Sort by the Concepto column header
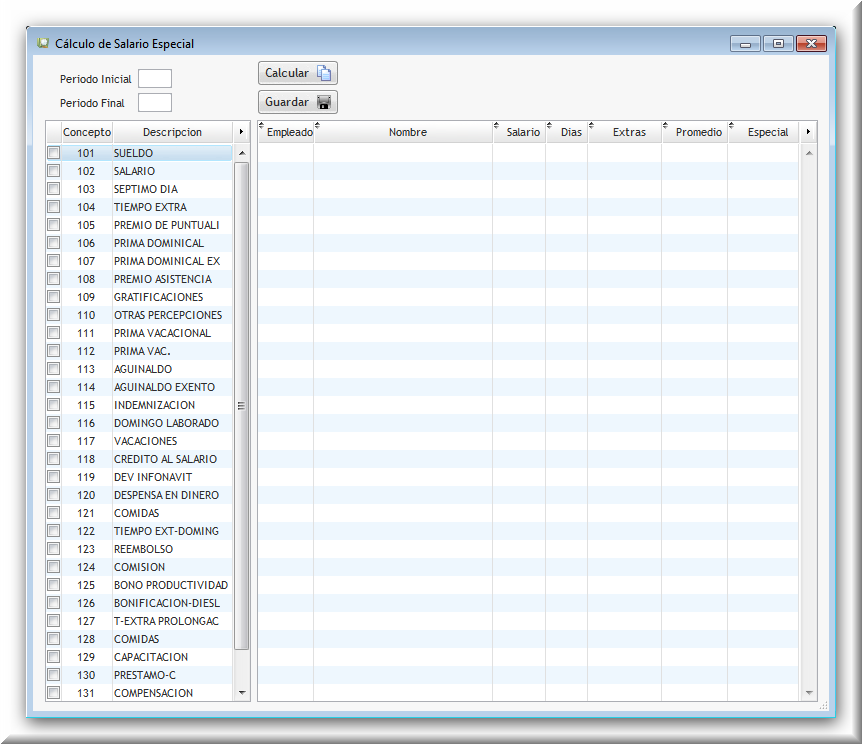 (x=87, y=132)
